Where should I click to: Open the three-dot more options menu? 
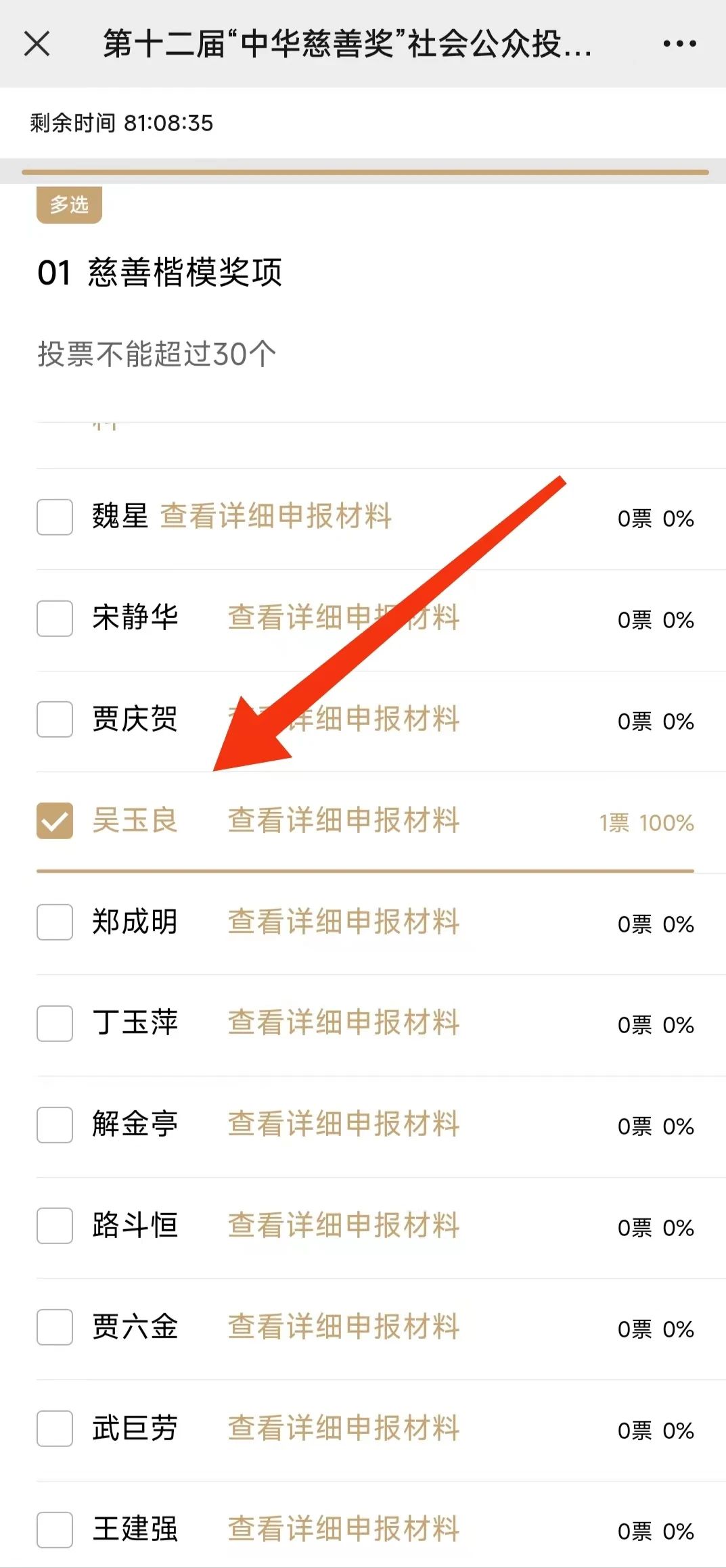pos(679,44)
